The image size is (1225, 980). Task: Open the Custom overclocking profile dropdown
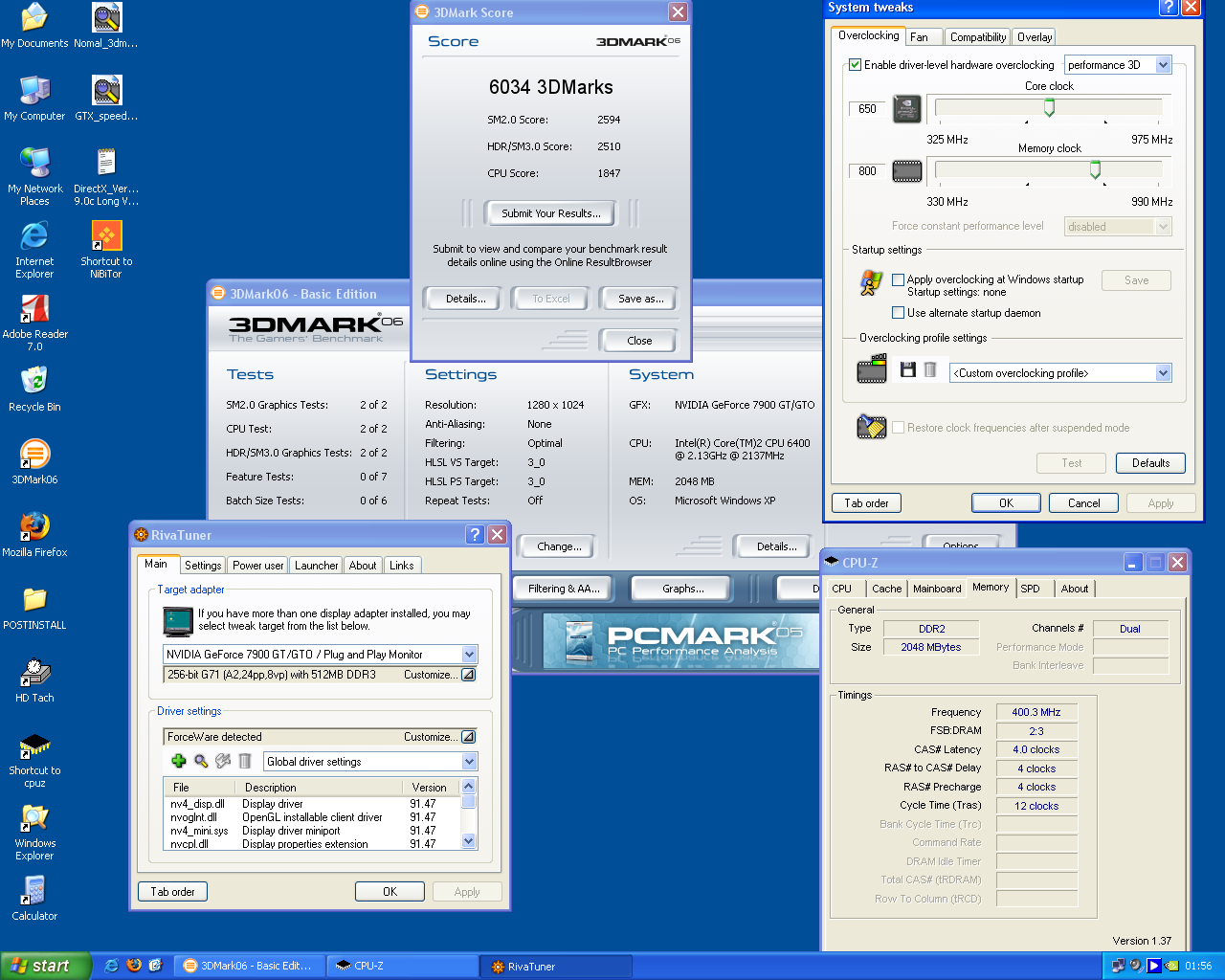[1164, 373]
